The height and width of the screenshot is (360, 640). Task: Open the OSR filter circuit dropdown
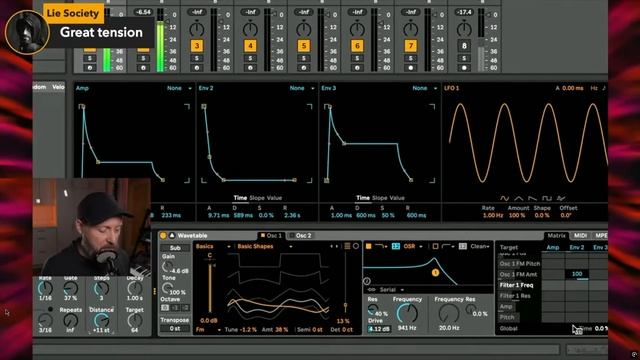(x=413, y=246)
